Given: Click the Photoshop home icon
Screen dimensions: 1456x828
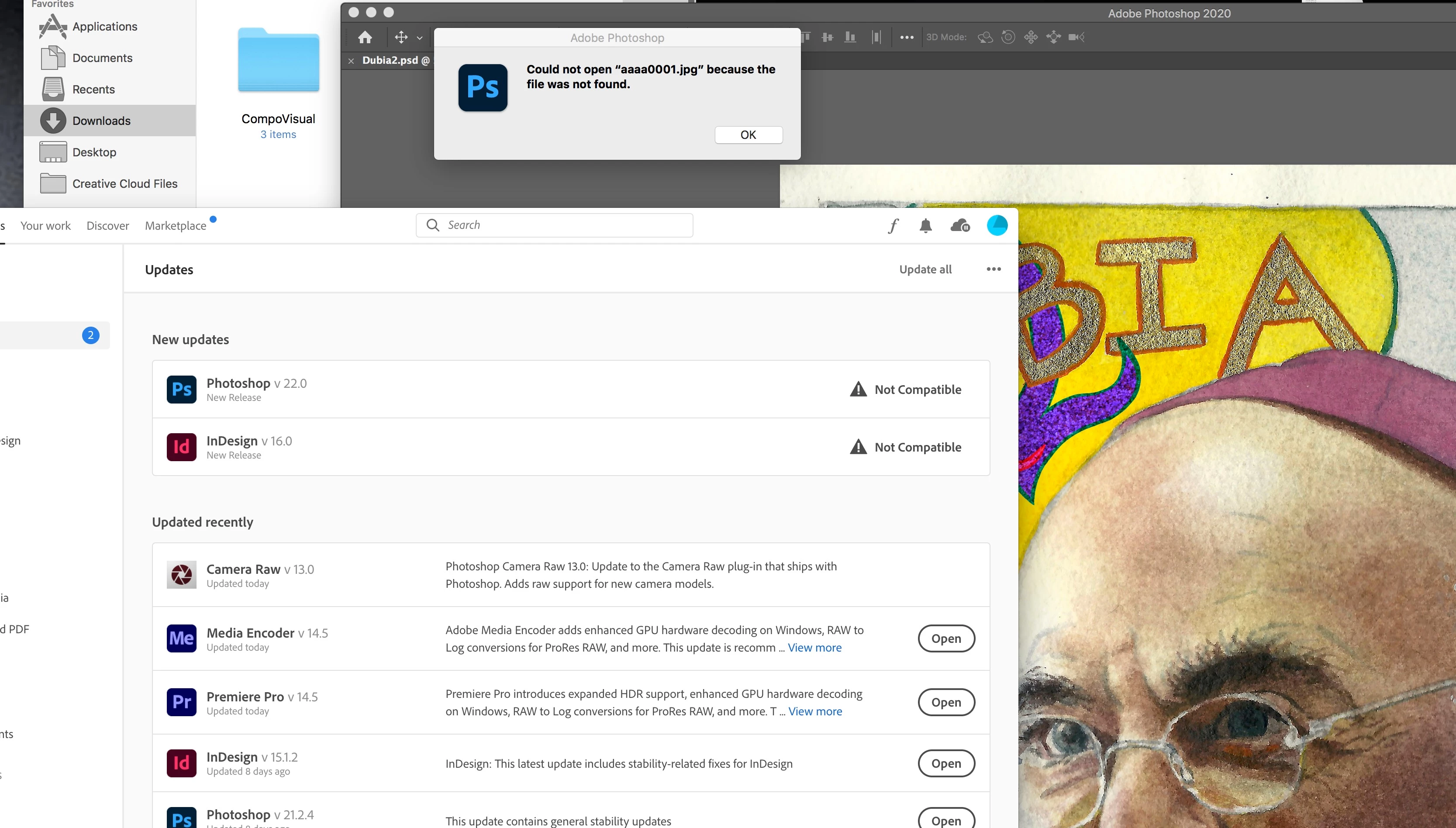Looking at the screenshot, I should tap(365, 38).
